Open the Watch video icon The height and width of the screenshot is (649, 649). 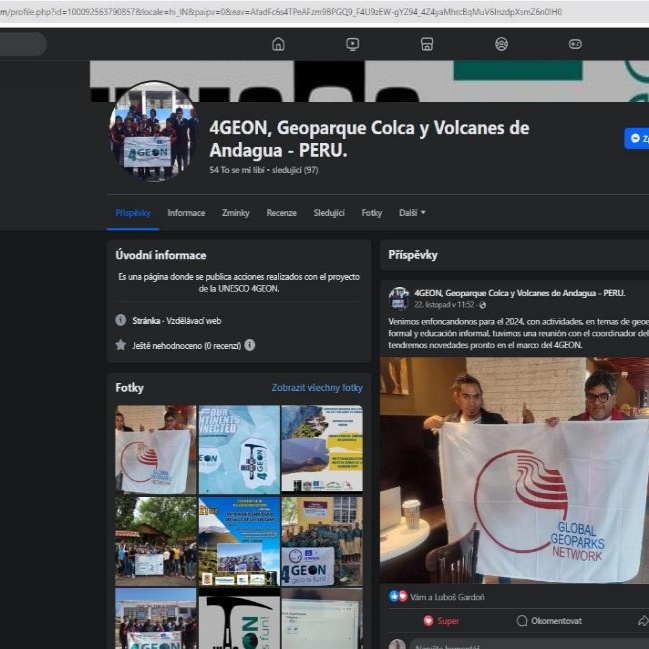[x=352, y=44]
